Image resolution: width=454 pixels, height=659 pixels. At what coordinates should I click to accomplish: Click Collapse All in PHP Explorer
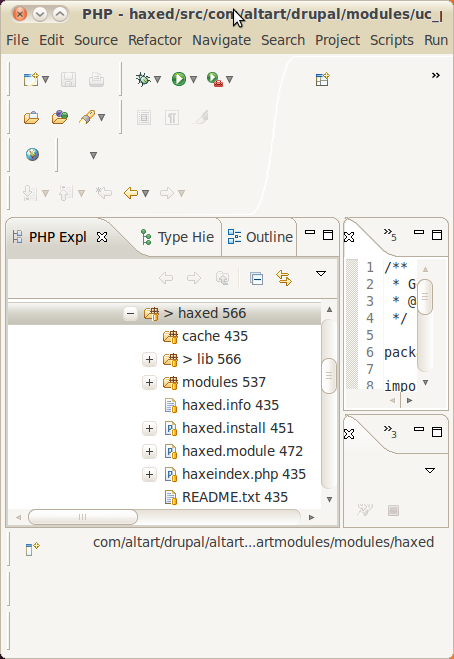[x=256, y=278]
